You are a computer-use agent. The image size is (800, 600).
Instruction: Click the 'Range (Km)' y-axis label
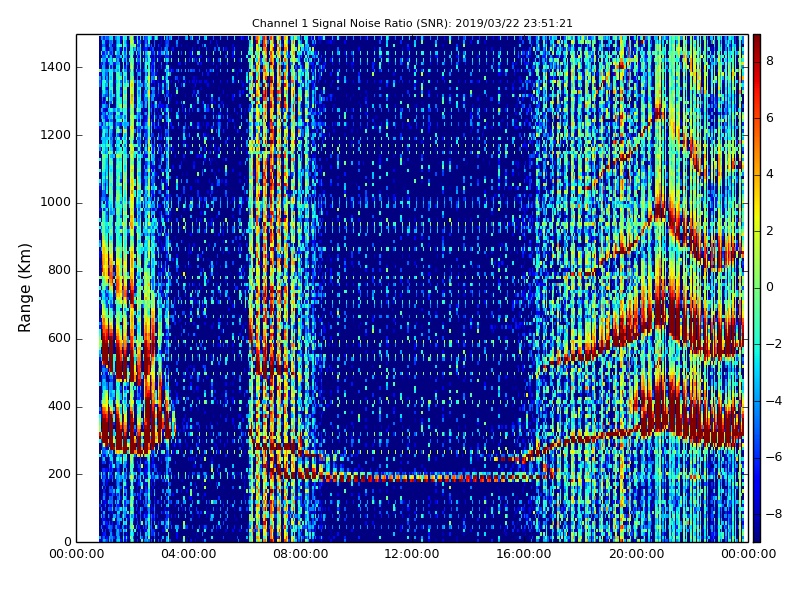[x=24, y=288]
